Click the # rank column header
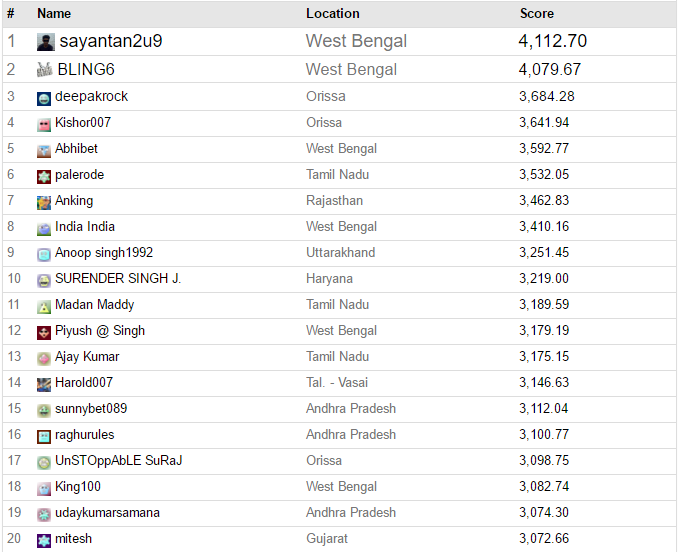678x552 pixels. pyautogui.click(x=11, y=14)
